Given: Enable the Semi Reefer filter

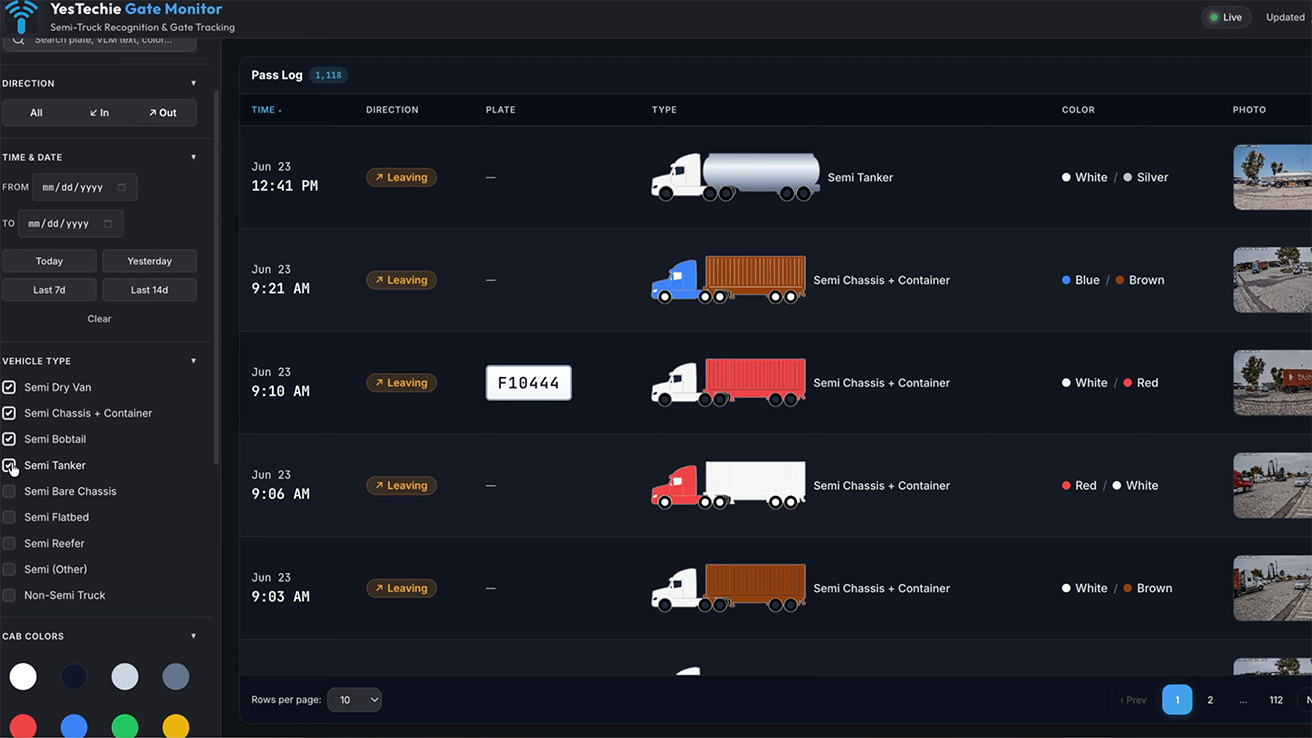Looking at the screenshot, I should coord(9,543).
